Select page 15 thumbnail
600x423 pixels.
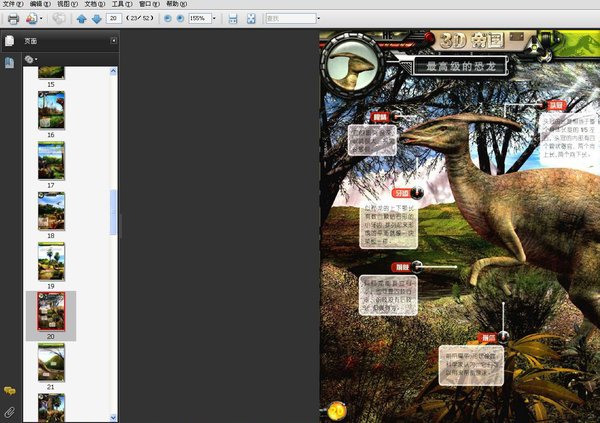[x=51, y=73]
